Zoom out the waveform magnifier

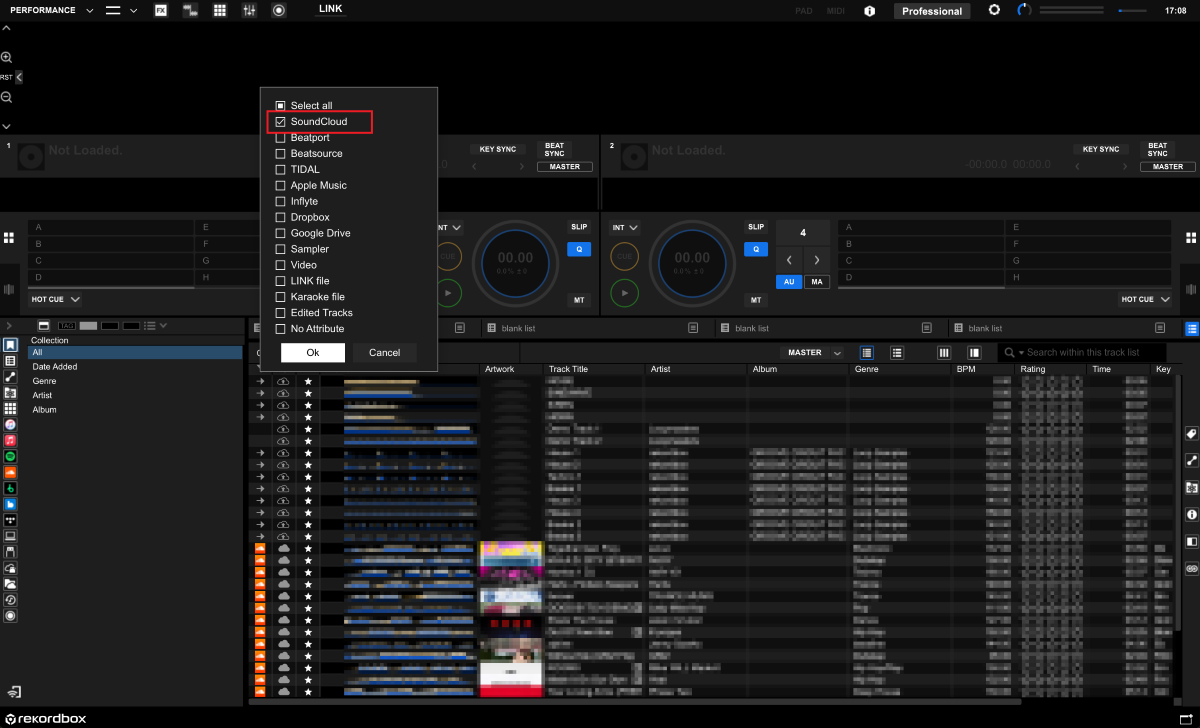pos(6,97)
